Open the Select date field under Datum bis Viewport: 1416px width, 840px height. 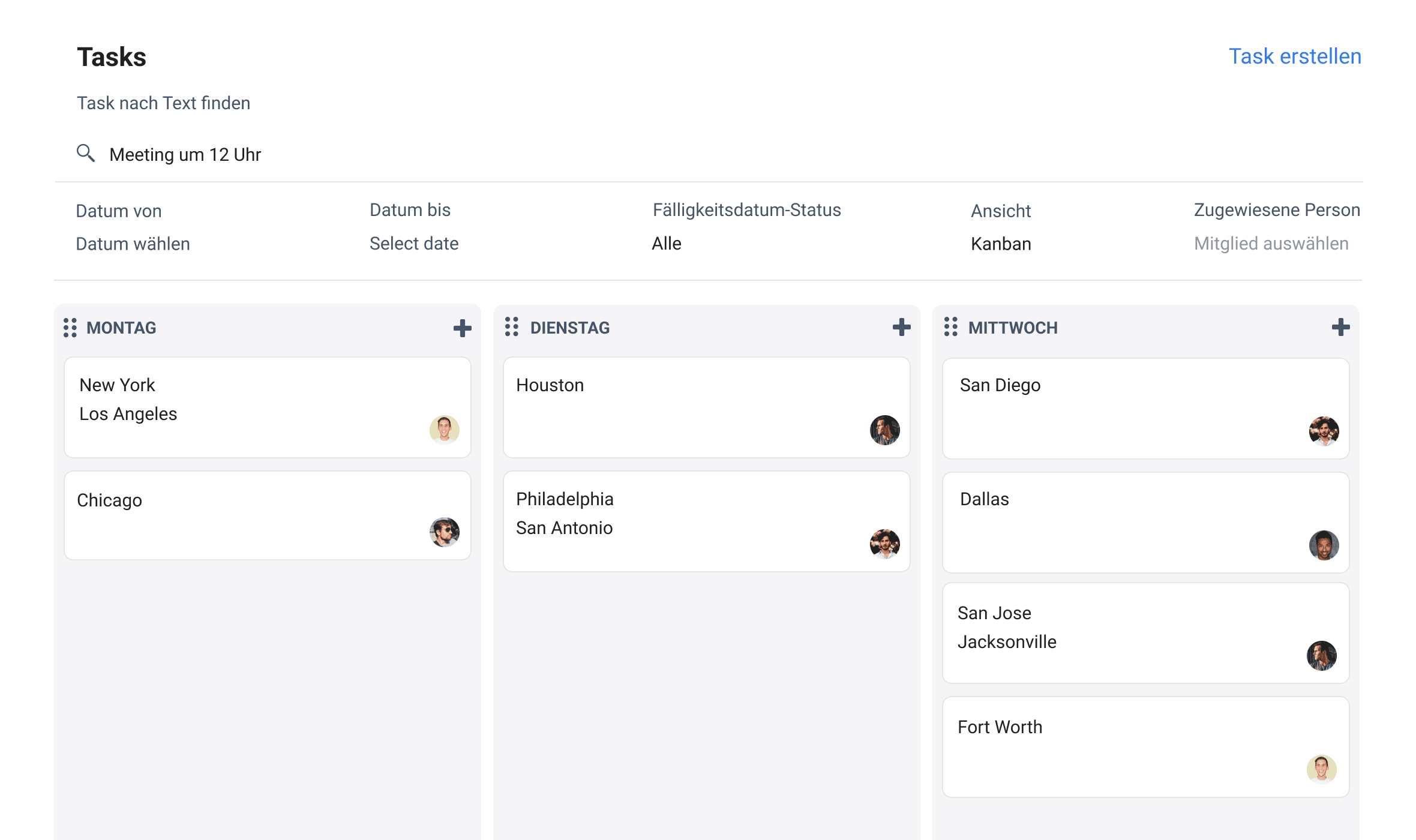414,244
